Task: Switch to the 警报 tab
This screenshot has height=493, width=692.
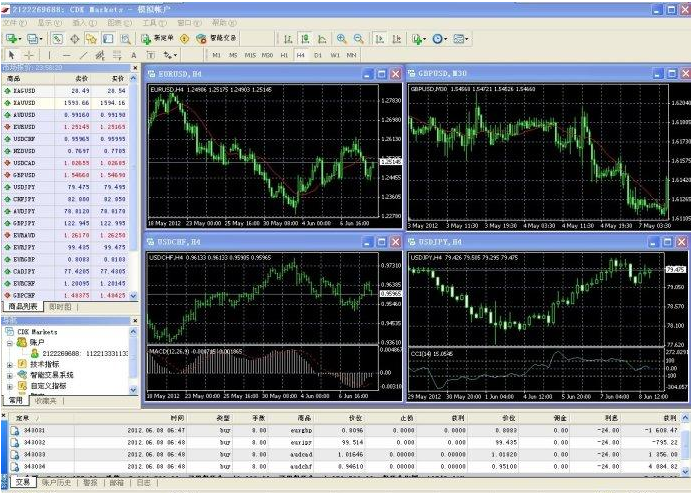Action: tap(90, 483)
